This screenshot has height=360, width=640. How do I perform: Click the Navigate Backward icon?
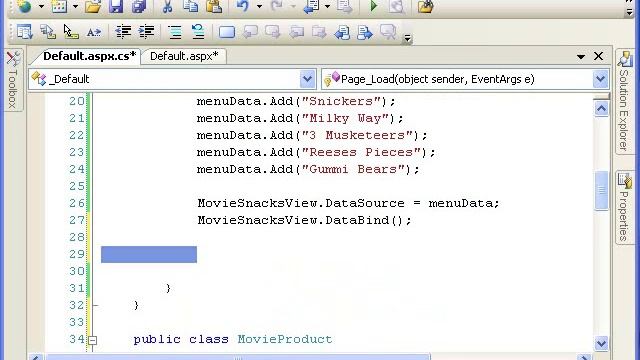click(311, 7)
